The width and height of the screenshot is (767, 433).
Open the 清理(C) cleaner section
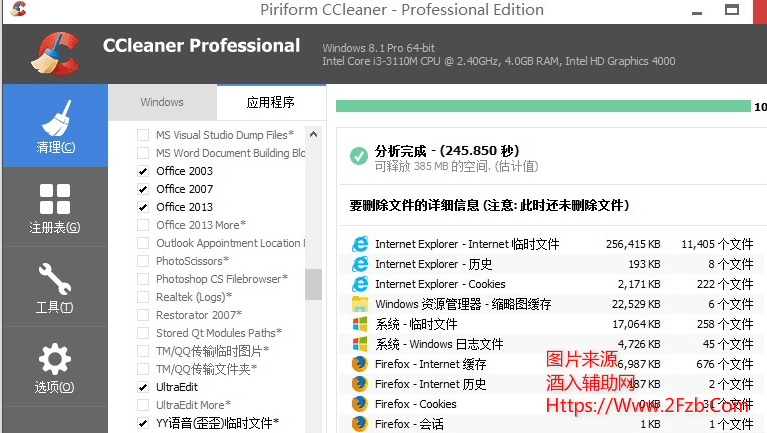[55, 125]
